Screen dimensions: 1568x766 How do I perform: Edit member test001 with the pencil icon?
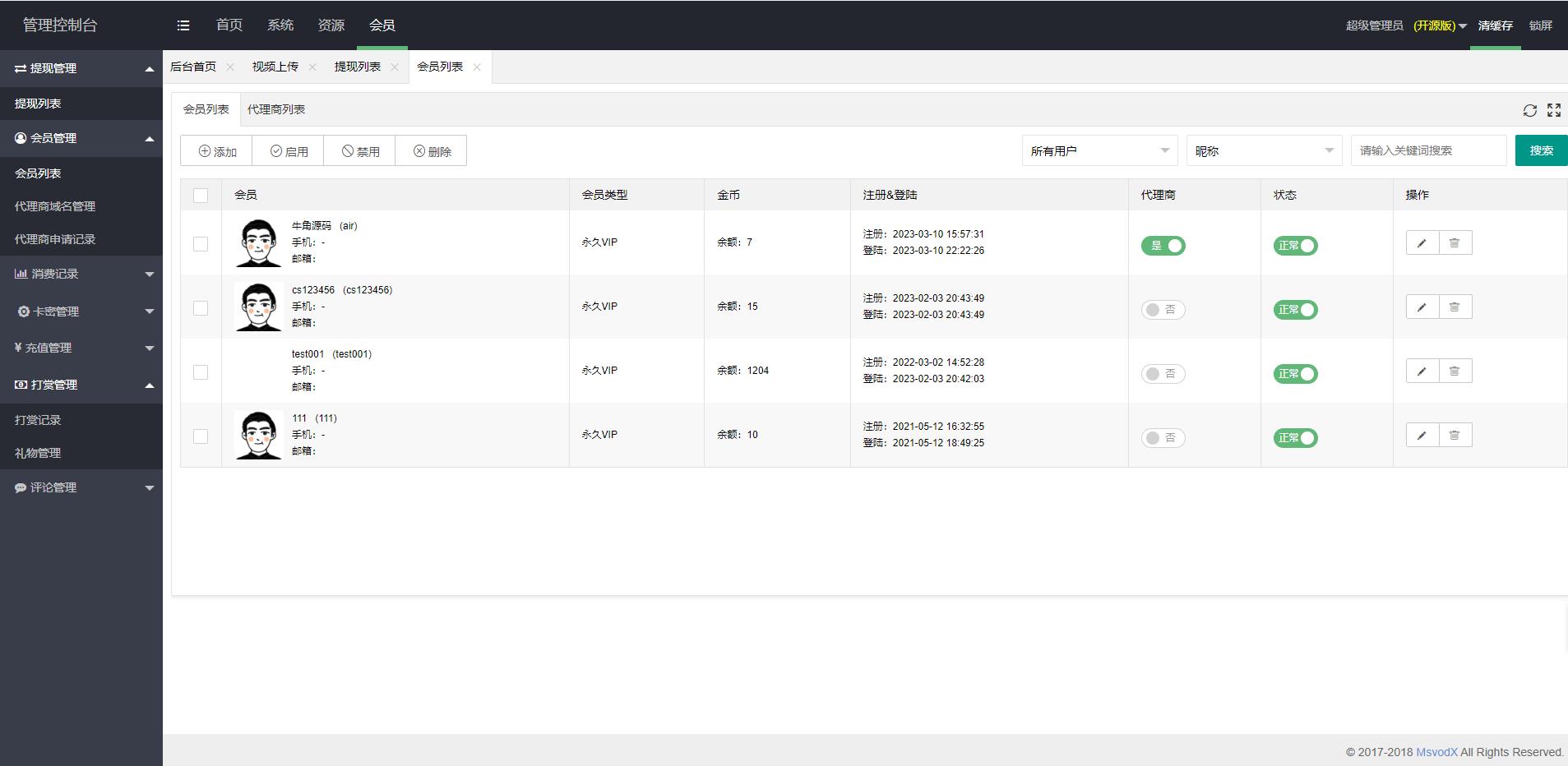[x=1422, y=371]
